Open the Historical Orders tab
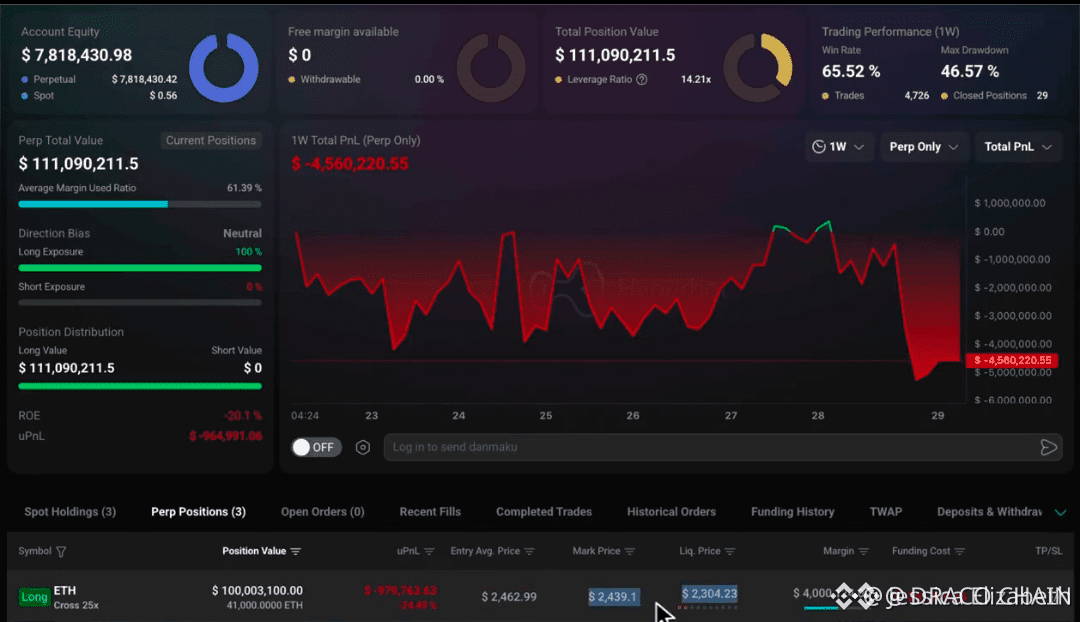Image resolution: width=1080 pixels, height=622 pixels. 671,512
